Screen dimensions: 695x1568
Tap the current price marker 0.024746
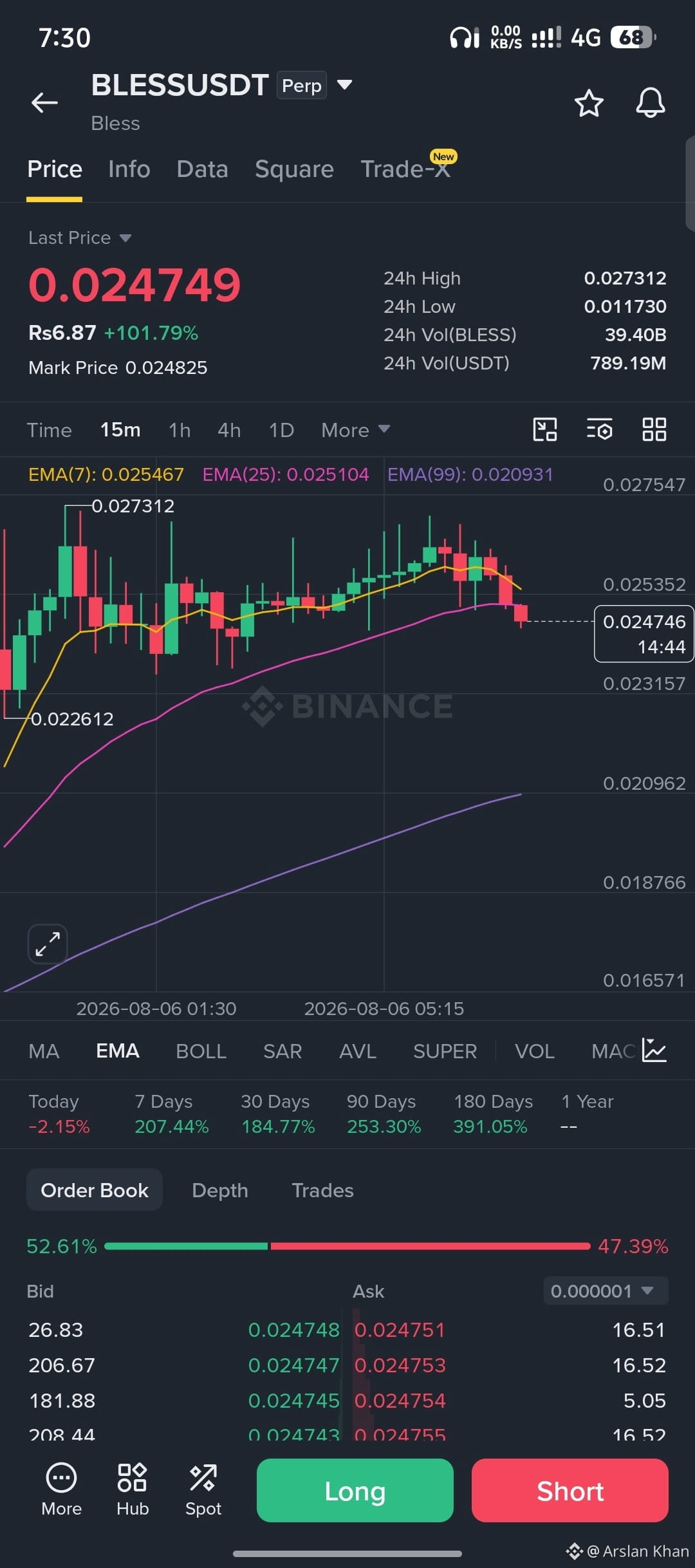[644, 633]
